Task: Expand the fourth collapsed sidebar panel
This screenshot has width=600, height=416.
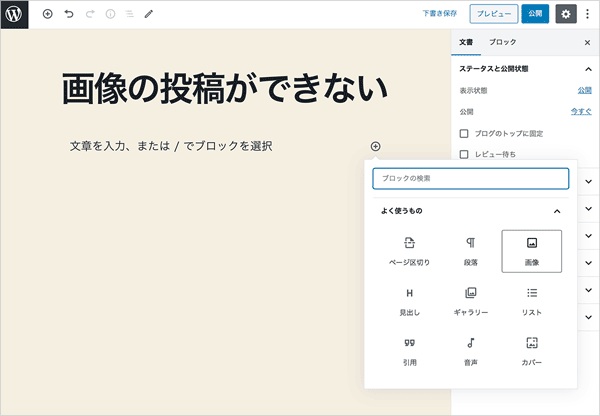Action: coord(589,263)
